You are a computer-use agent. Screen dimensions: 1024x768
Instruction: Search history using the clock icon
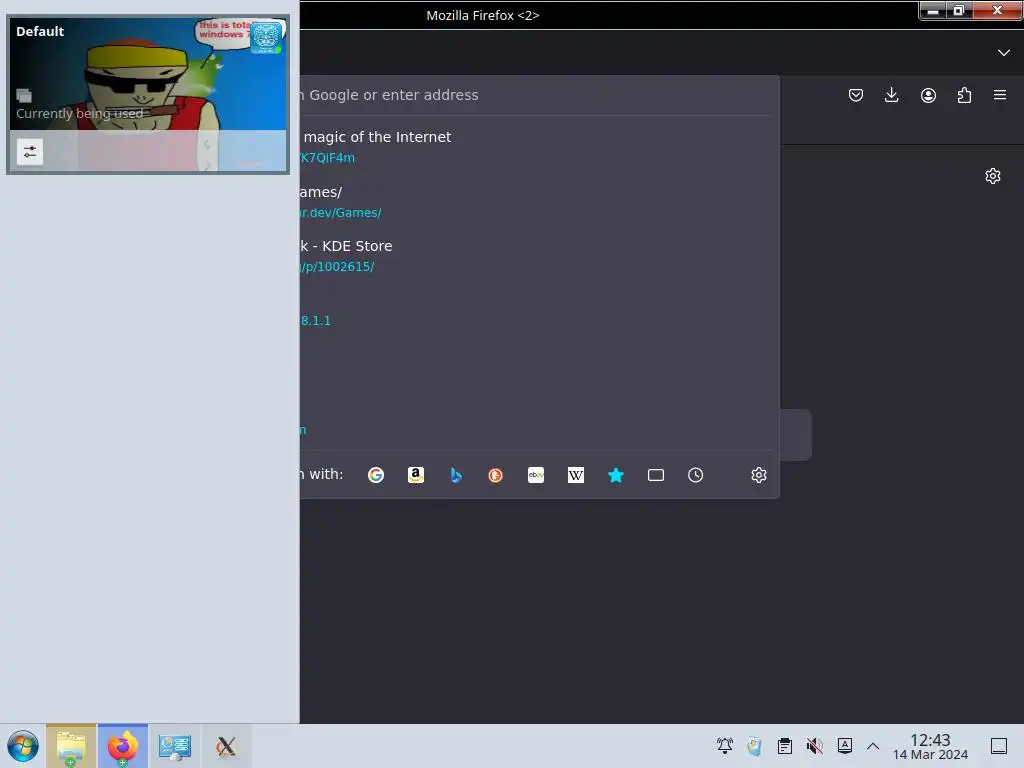tap(696, 475)
